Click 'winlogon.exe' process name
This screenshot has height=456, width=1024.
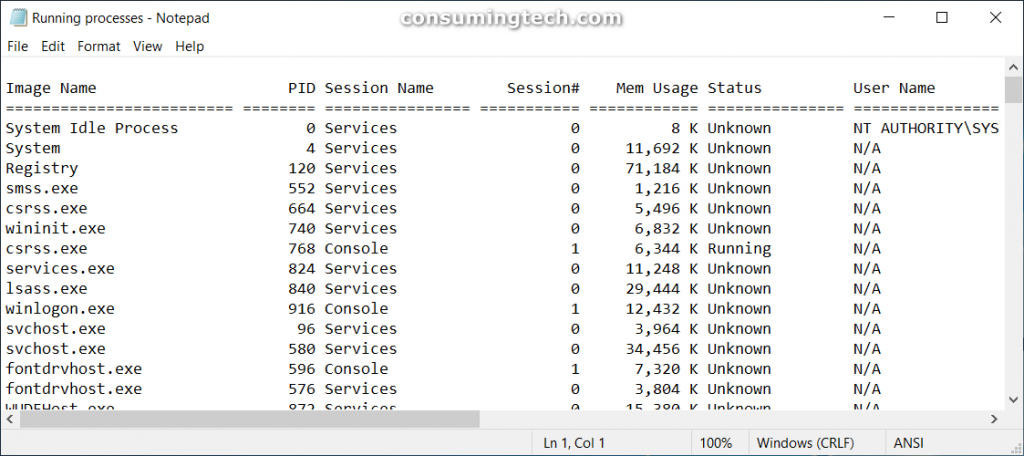click(60, 309)
